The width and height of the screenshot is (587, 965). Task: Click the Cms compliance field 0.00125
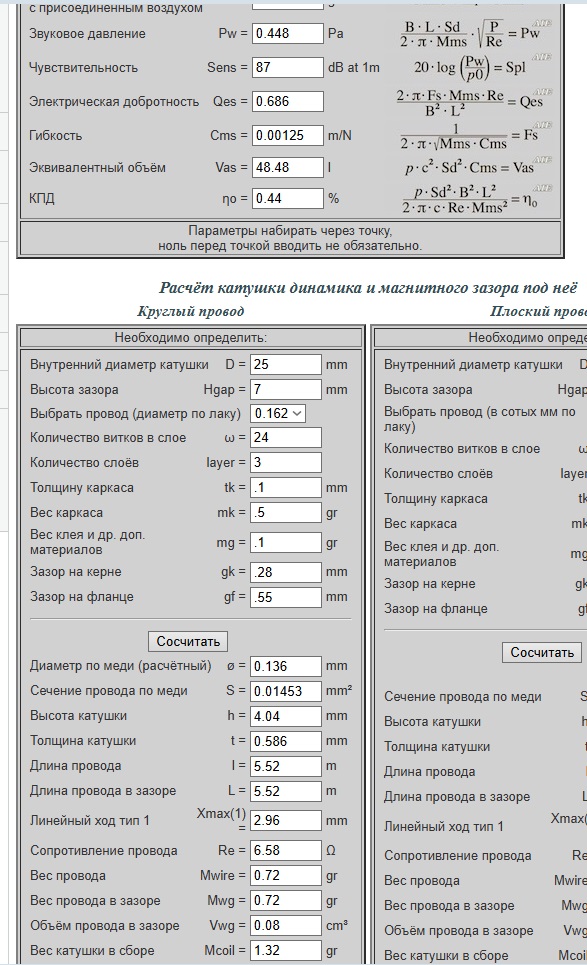coord(287,135)
